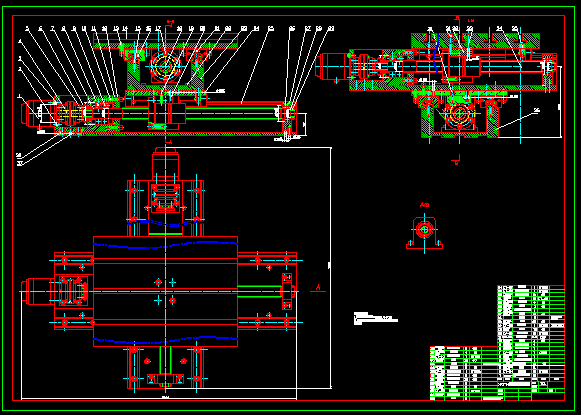Select bearing support at right end of plan-view screw

pyautogui.click(x=287, y=291)
